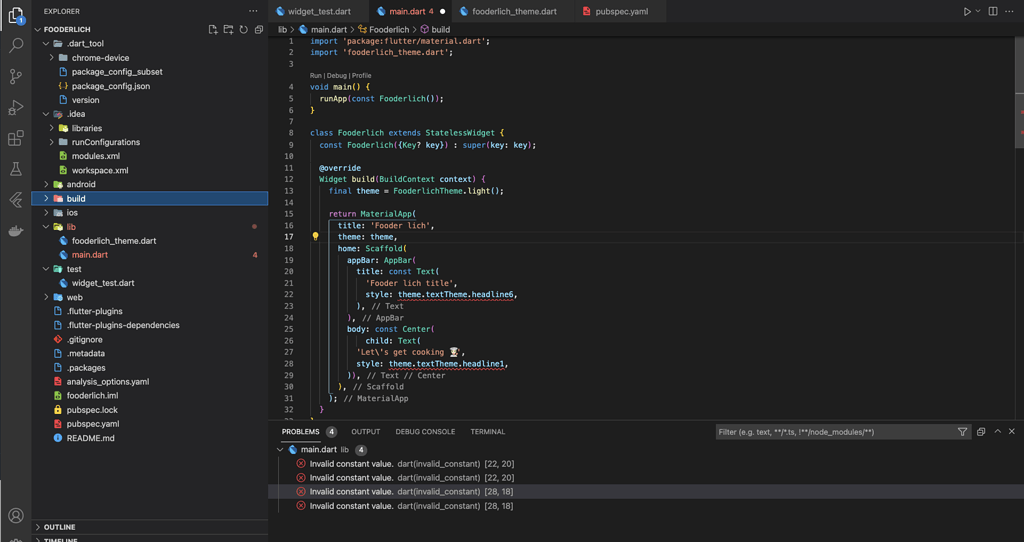Viewport: 1024px width, 542px height.
Task: Click main.dart in the breadcrumb
Action: (x=329, y=29)
